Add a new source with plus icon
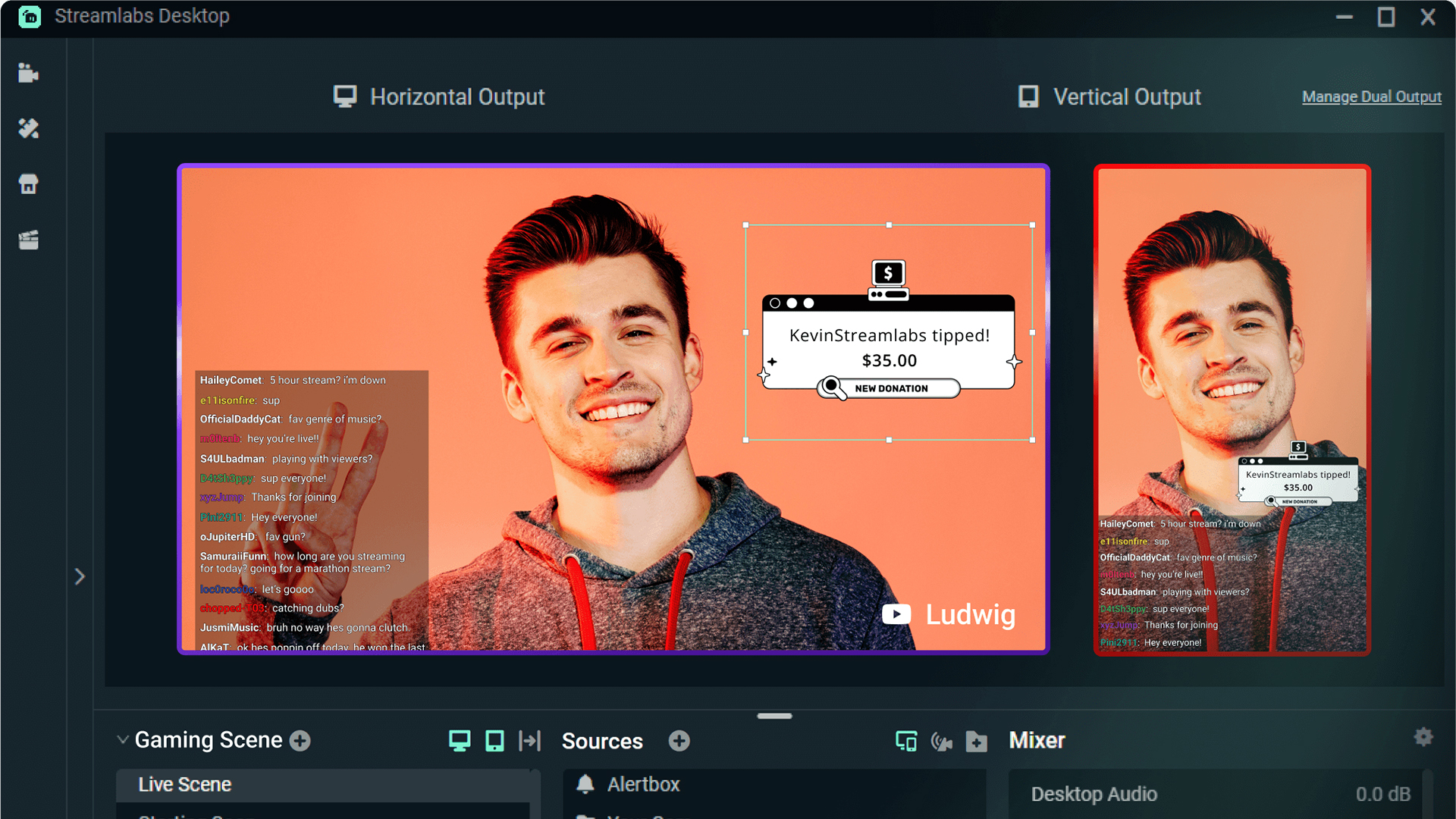This screenshot has width=1456, height=819. [679, 741]
